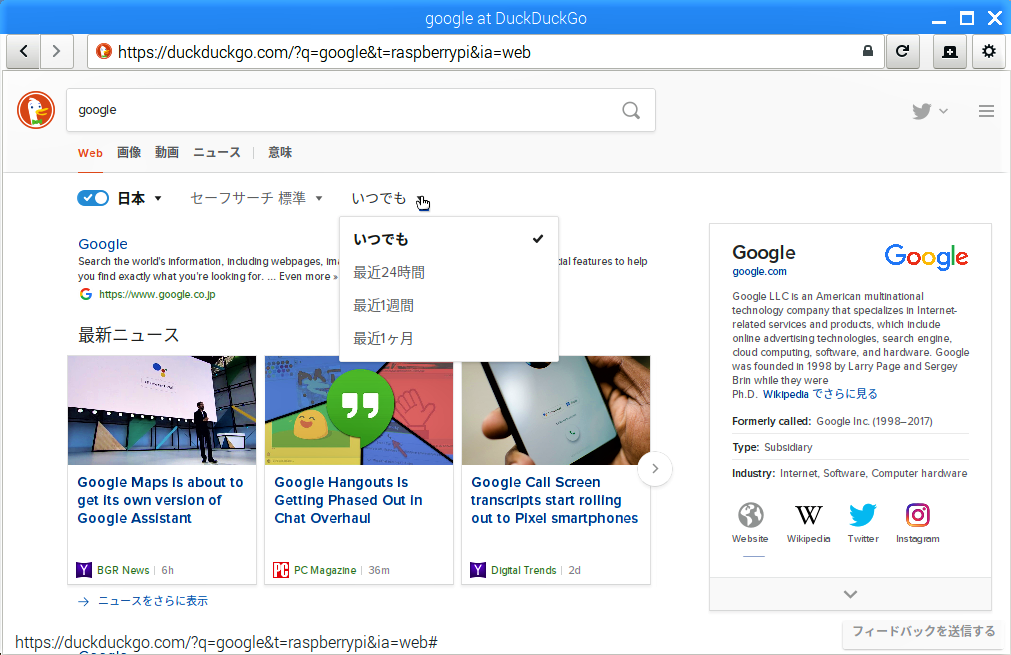Select 最近1週間 in the time menu
1011x655 pixels.
coord(449,306)
